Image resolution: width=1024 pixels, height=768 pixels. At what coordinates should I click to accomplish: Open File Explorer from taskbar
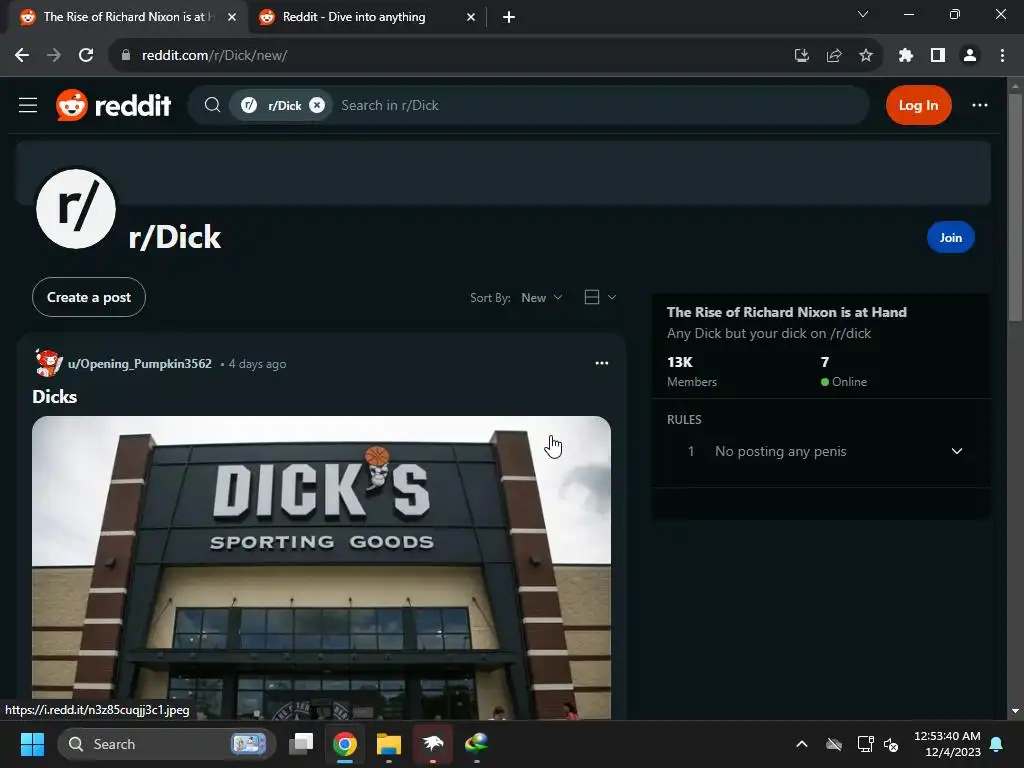(x=389, y=743)
